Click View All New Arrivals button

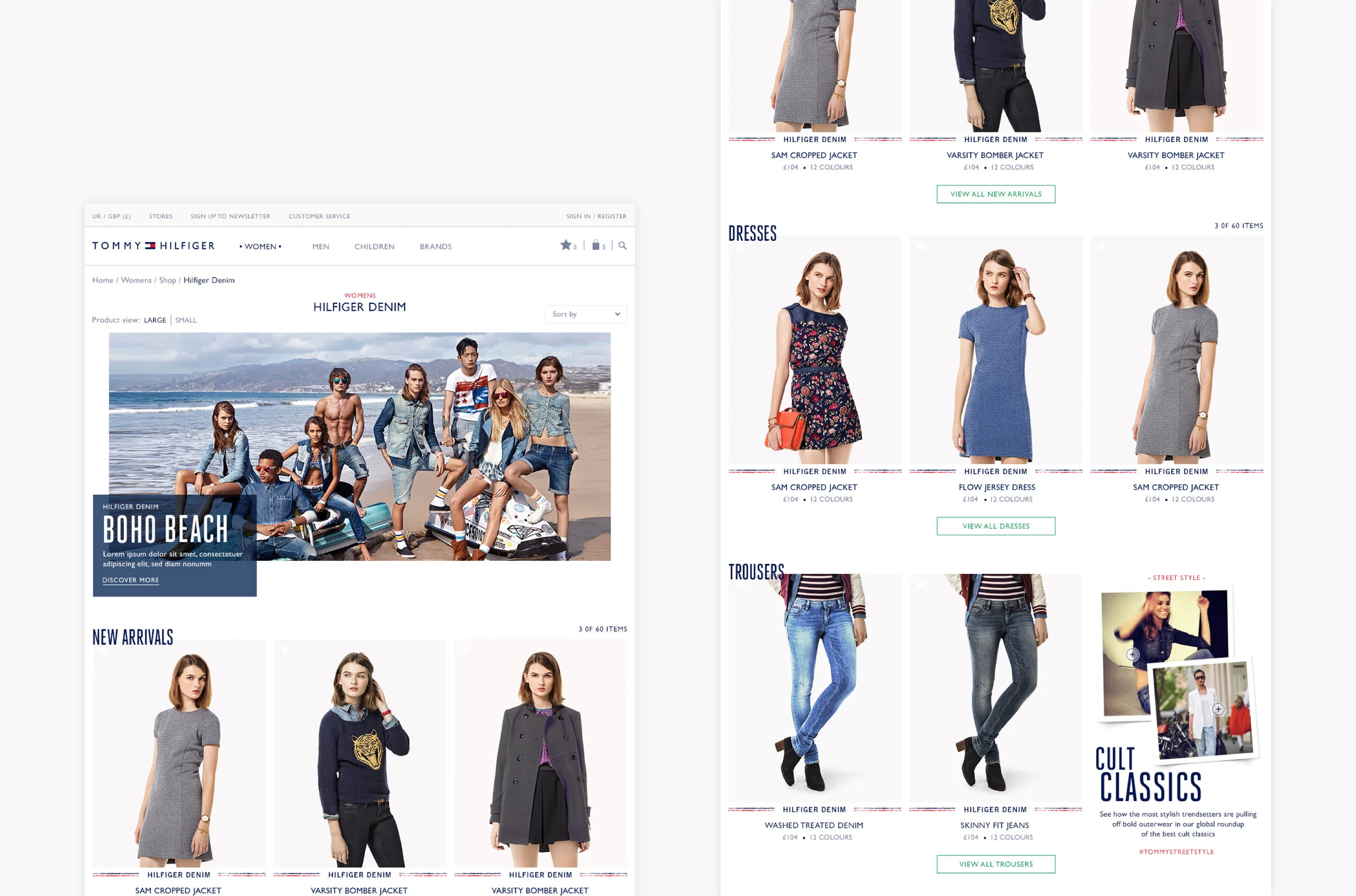tap(995, 194)
